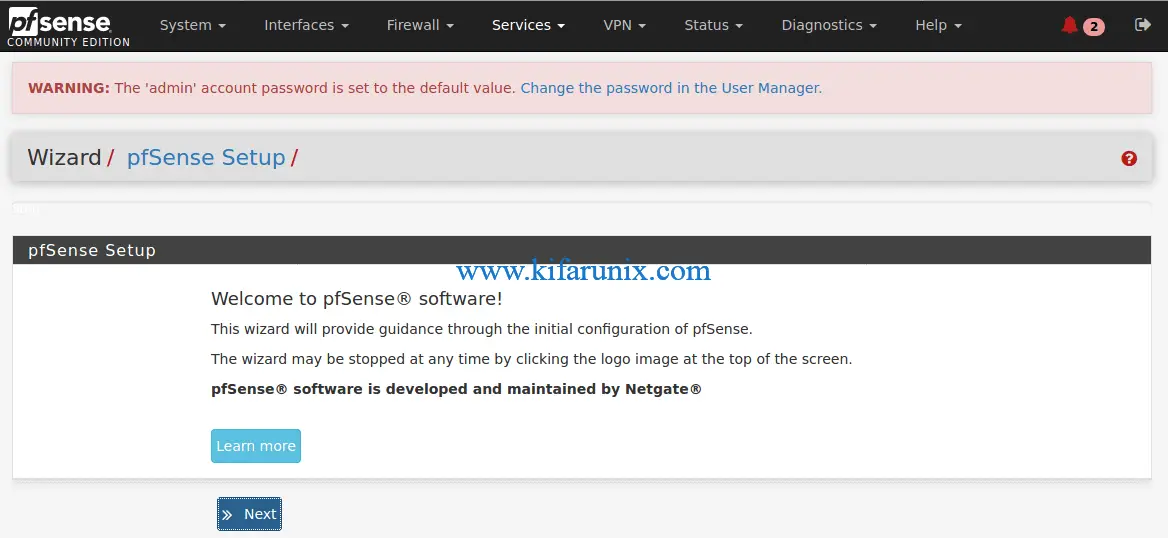Click the Learn more button
The width and height of the screenshot is (1168, 538).
[256, 446]
